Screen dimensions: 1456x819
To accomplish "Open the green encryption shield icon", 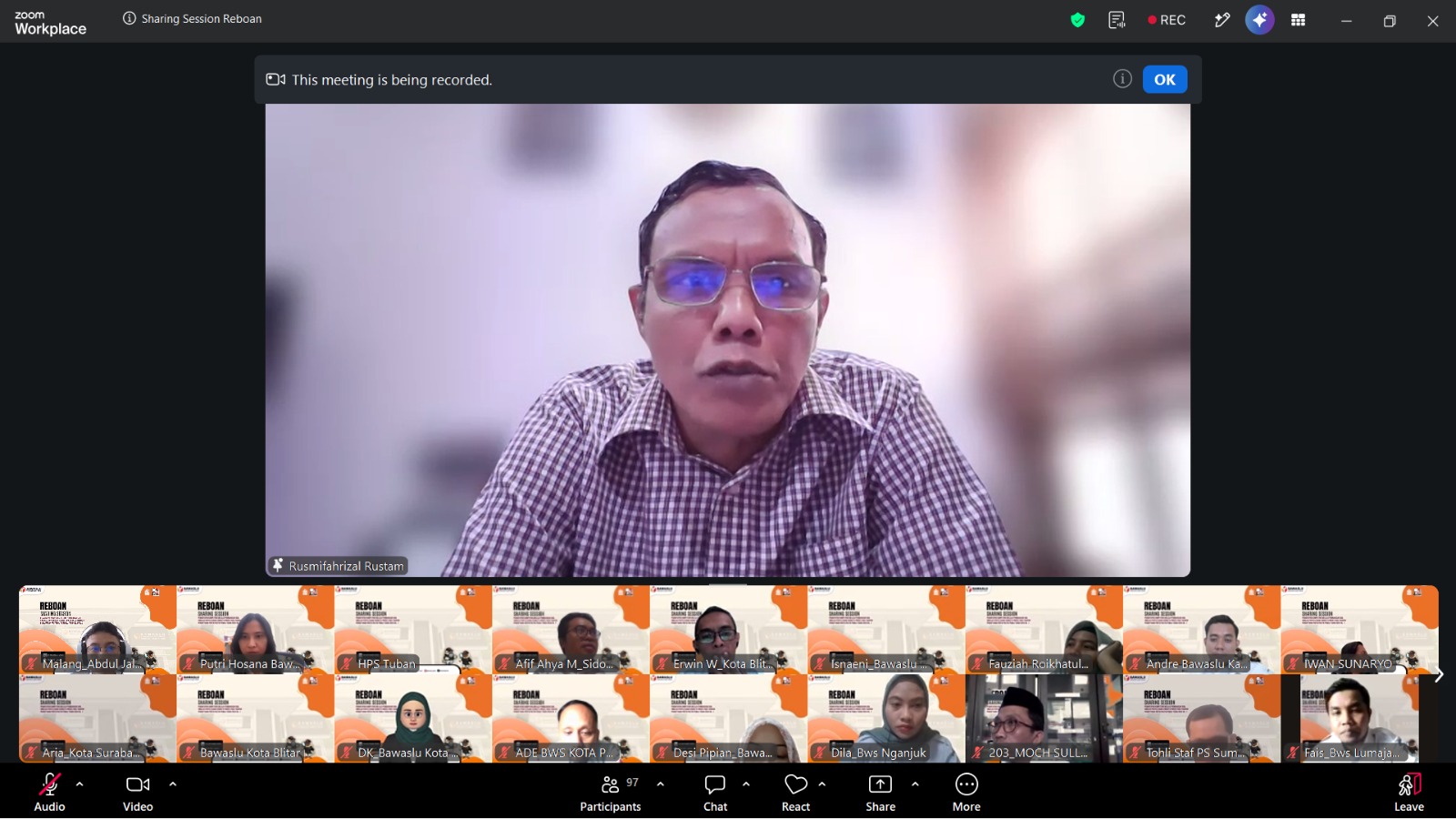I will (x=1077, y=20).
